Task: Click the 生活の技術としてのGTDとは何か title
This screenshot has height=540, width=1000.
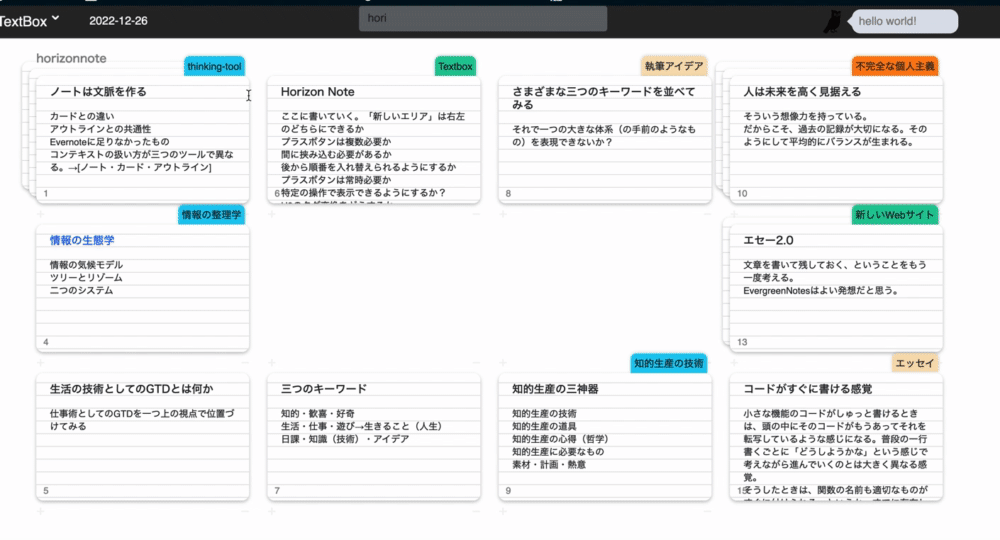Action: [131, 389]
